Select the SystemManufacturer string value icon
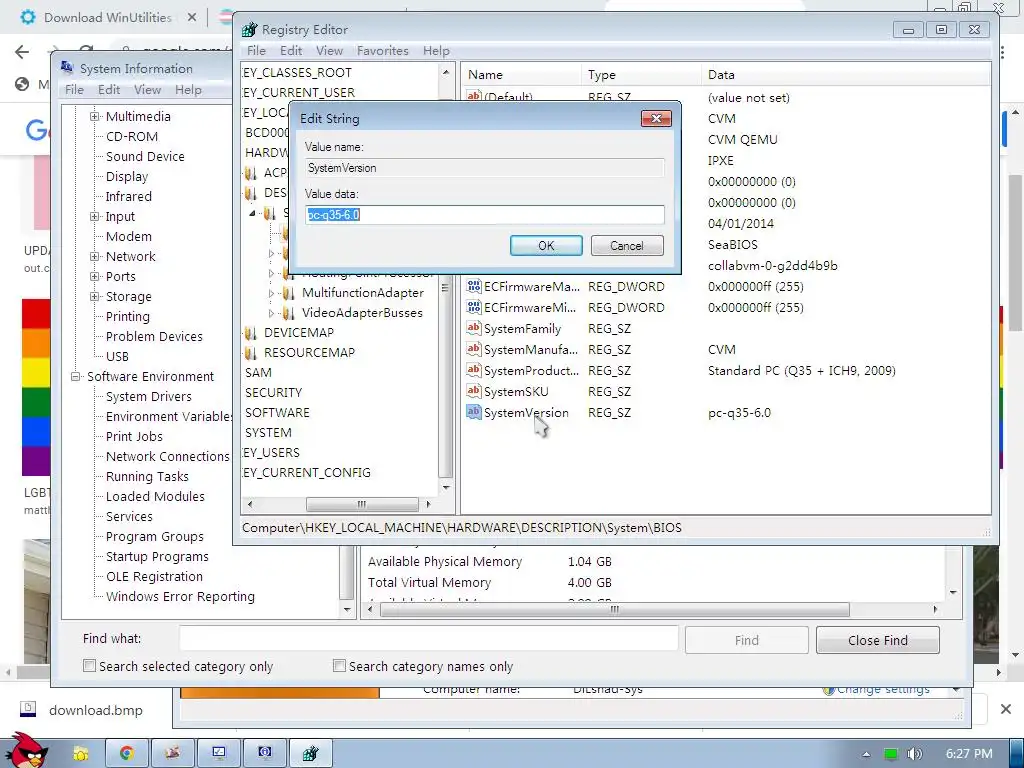Image resolution: width=1024 pixels, height=768 pixels. click(x=473, y=349)
